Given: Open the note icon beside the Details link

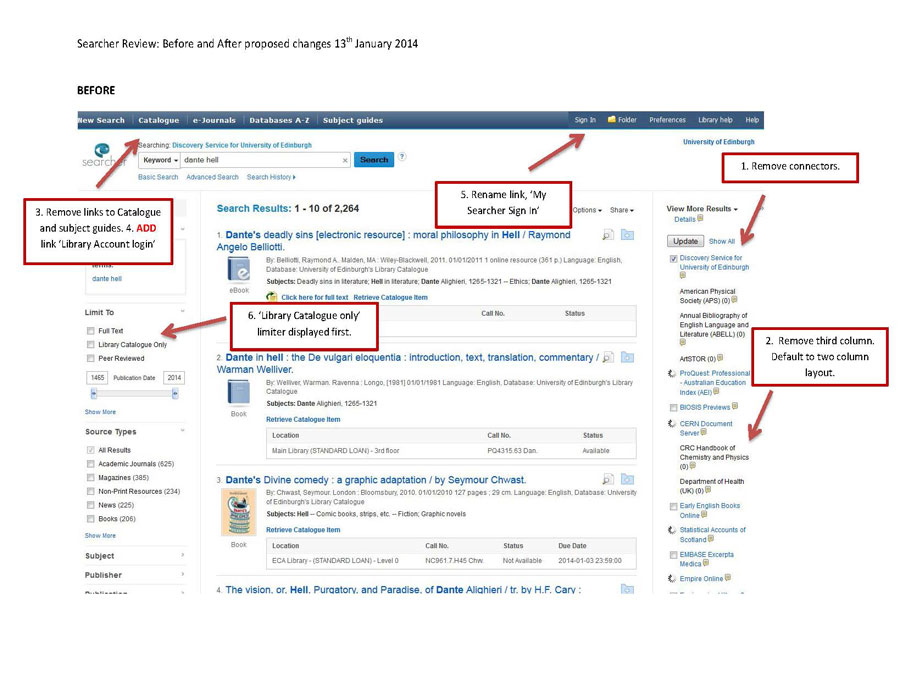Looking at the screenshot, I should click(700, 218).
